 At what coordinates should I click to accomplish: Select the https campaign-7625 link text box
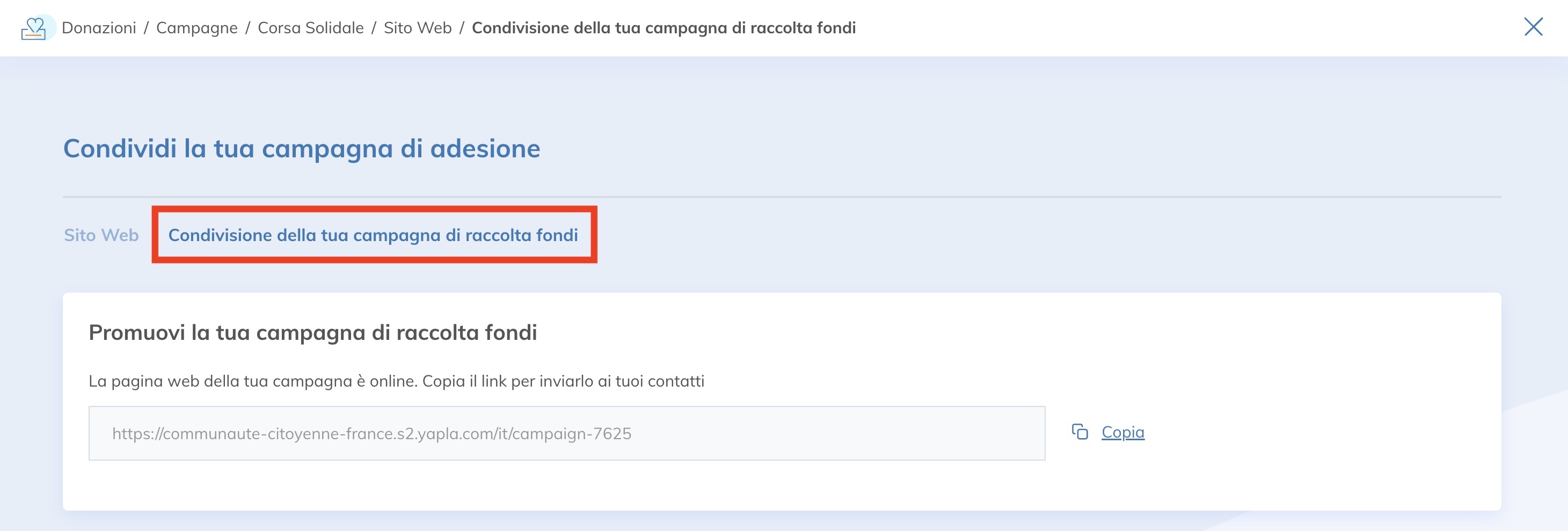(x=567, y=434)
